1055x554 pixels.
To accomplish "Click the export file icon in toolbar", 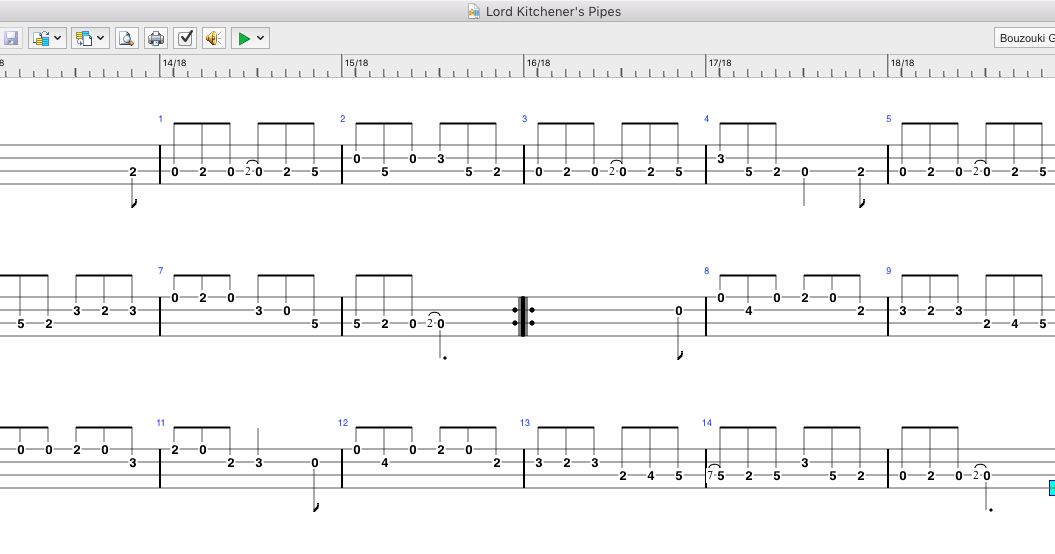I will click(x=84, y=38).
